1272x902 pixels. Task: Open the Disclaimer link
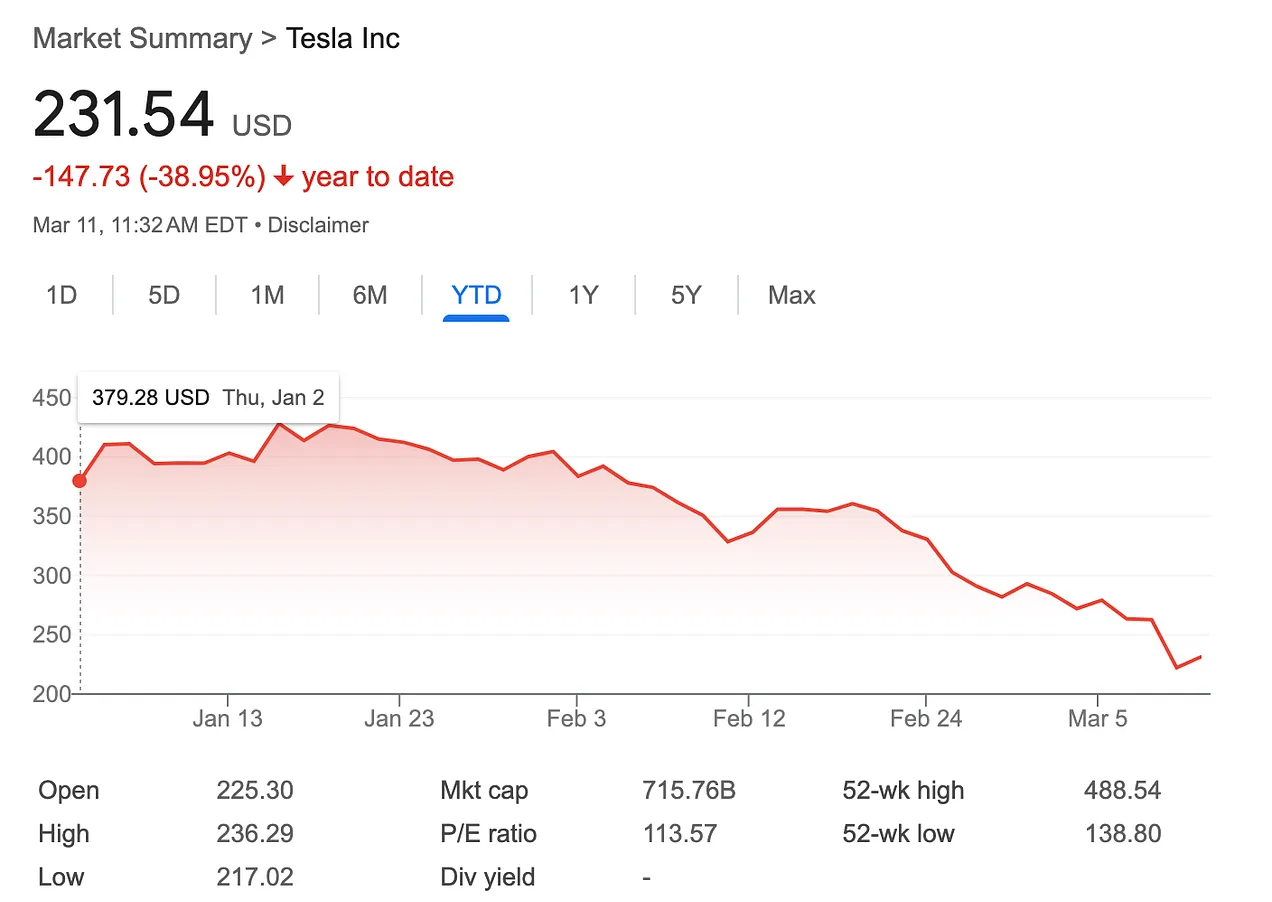click(x=318, y=225)
